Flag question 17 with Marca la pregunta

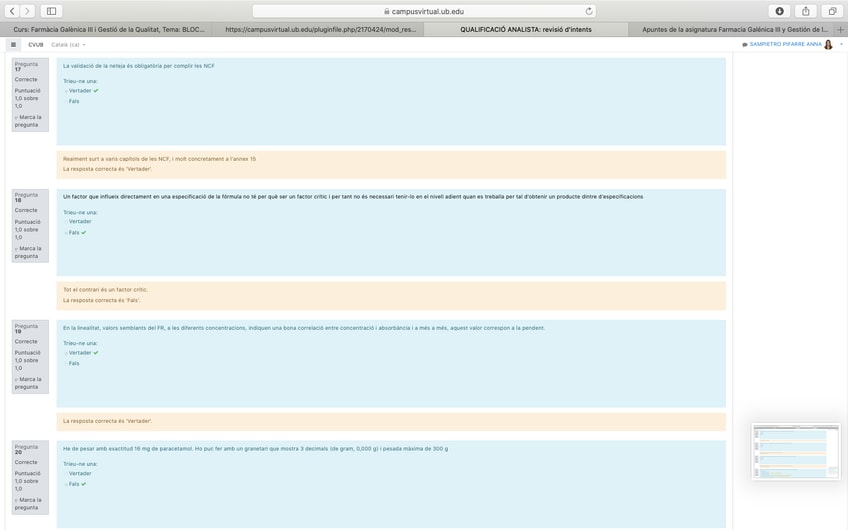pos(28,121)
